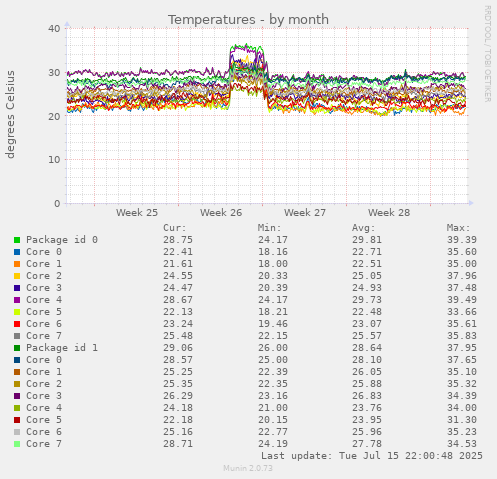497x479 pixels.
Task: Click the max value 31.30
Action: point(462,420)
